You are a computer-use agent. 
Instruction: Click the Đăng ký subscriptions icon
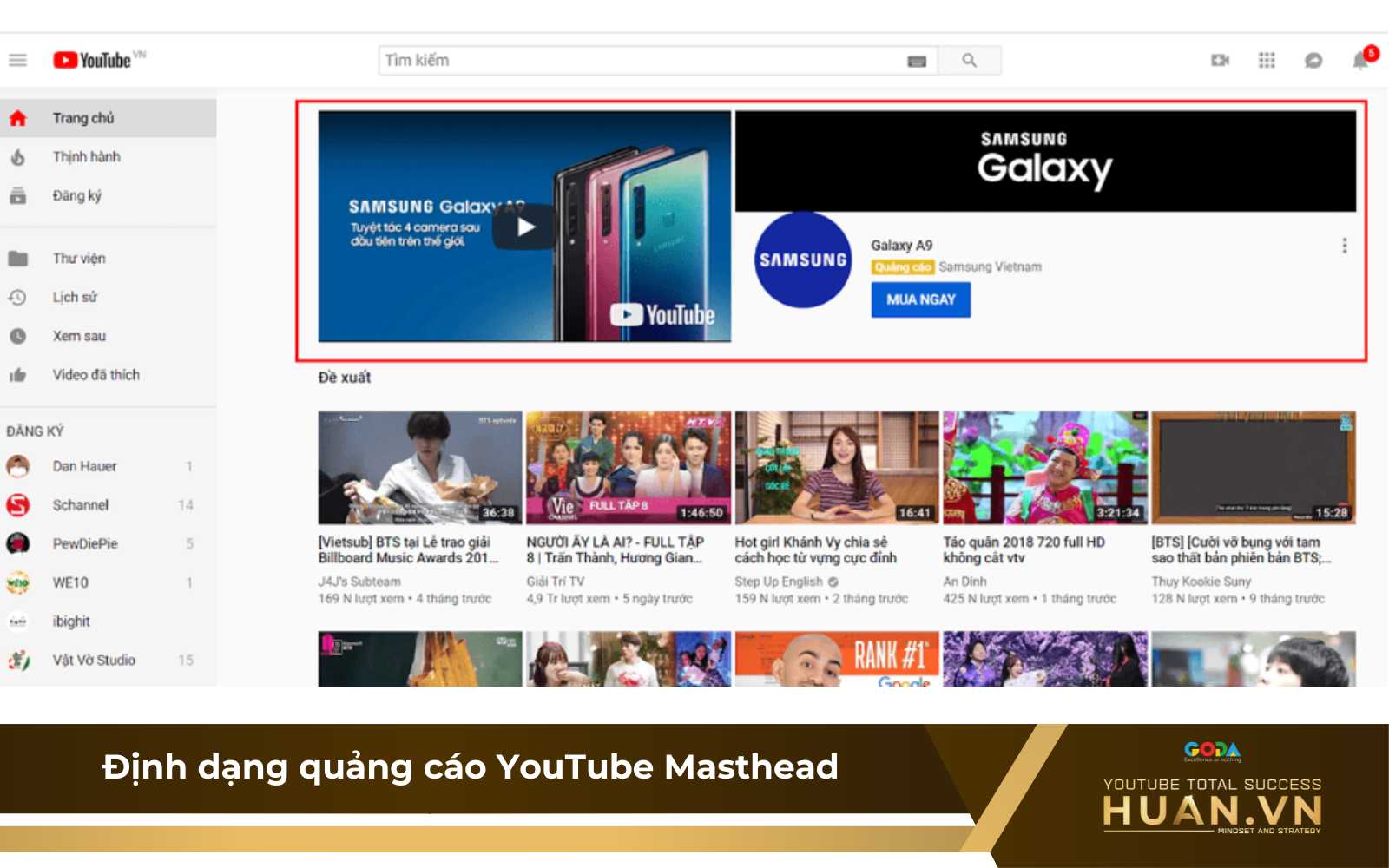click(17, 195)
